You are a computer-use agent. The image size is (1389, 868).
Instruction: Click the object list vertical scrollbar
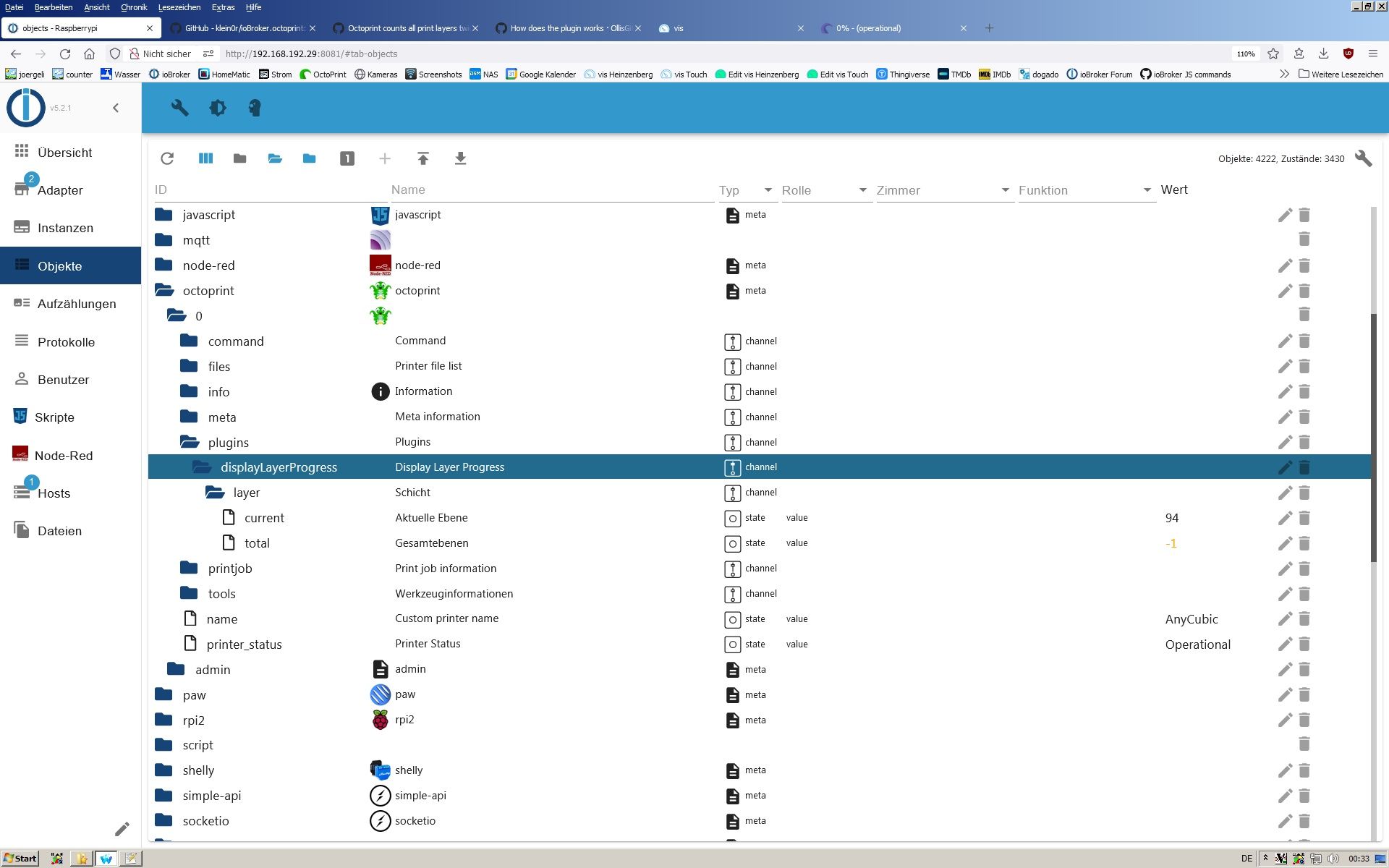coord(1373,438)
